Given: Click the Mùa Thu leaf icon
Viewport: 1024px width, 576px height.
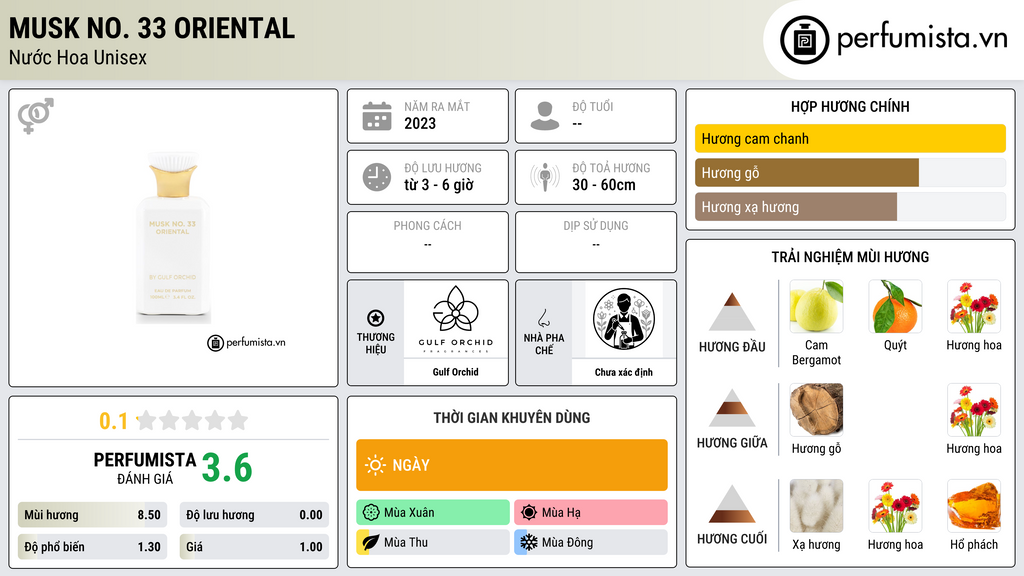Looking at the screenshot, I should pos(371,542).
